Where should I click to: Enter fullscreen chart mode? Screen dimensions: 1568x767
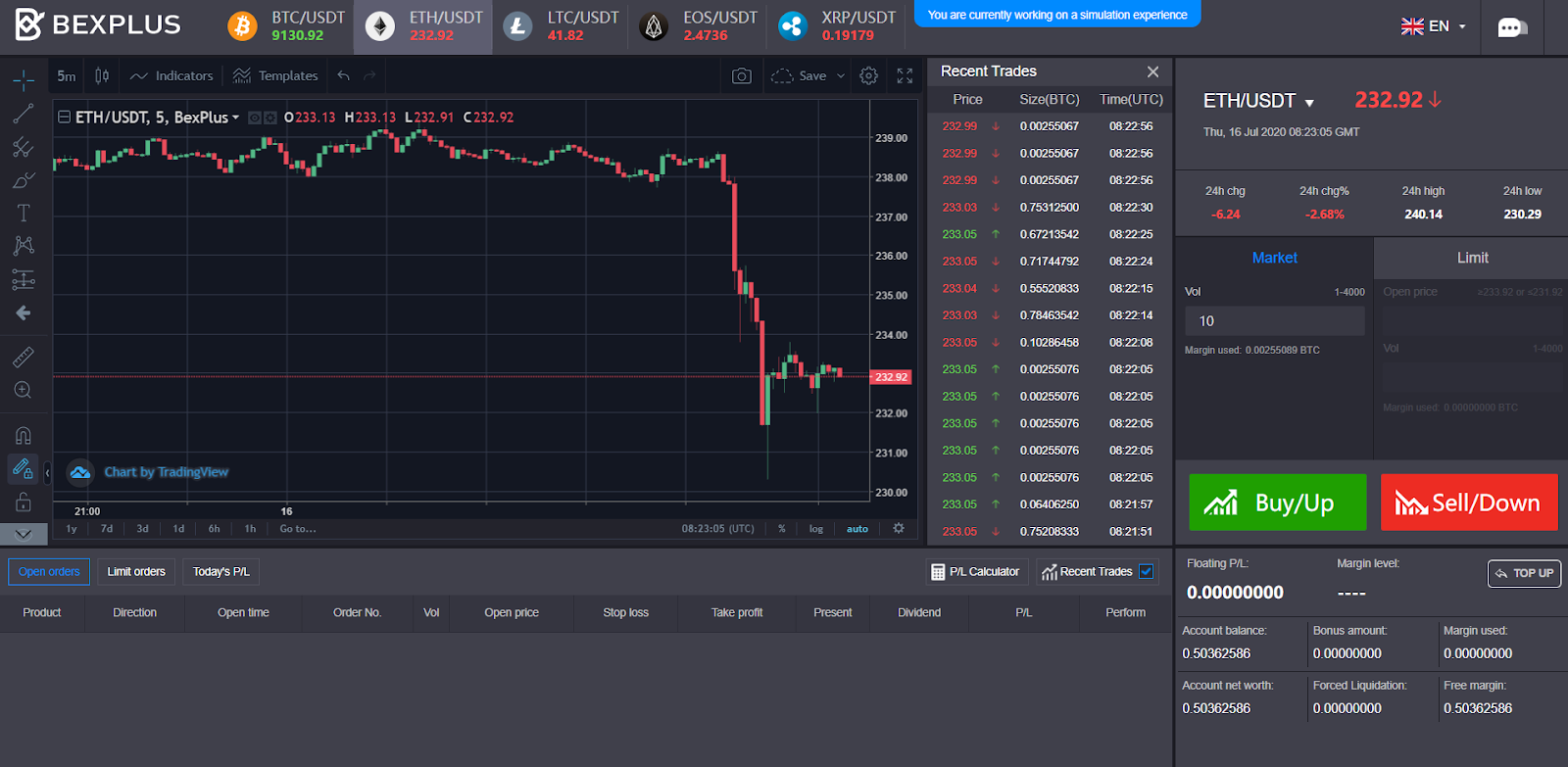click(905, 75)
